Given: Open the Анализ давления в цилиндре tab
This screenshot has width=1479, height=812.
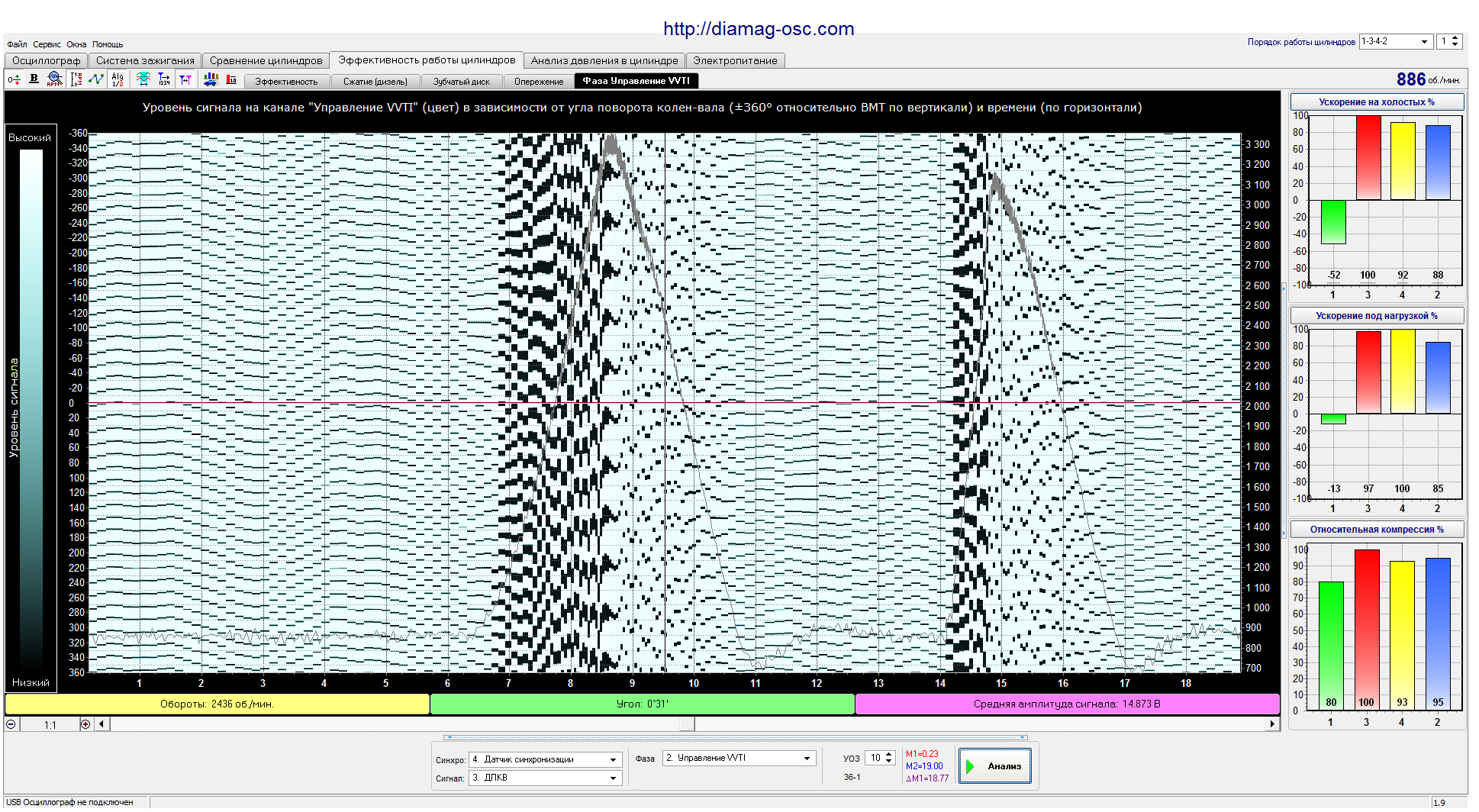Looking at the screenshot, I should click(604, 60).
